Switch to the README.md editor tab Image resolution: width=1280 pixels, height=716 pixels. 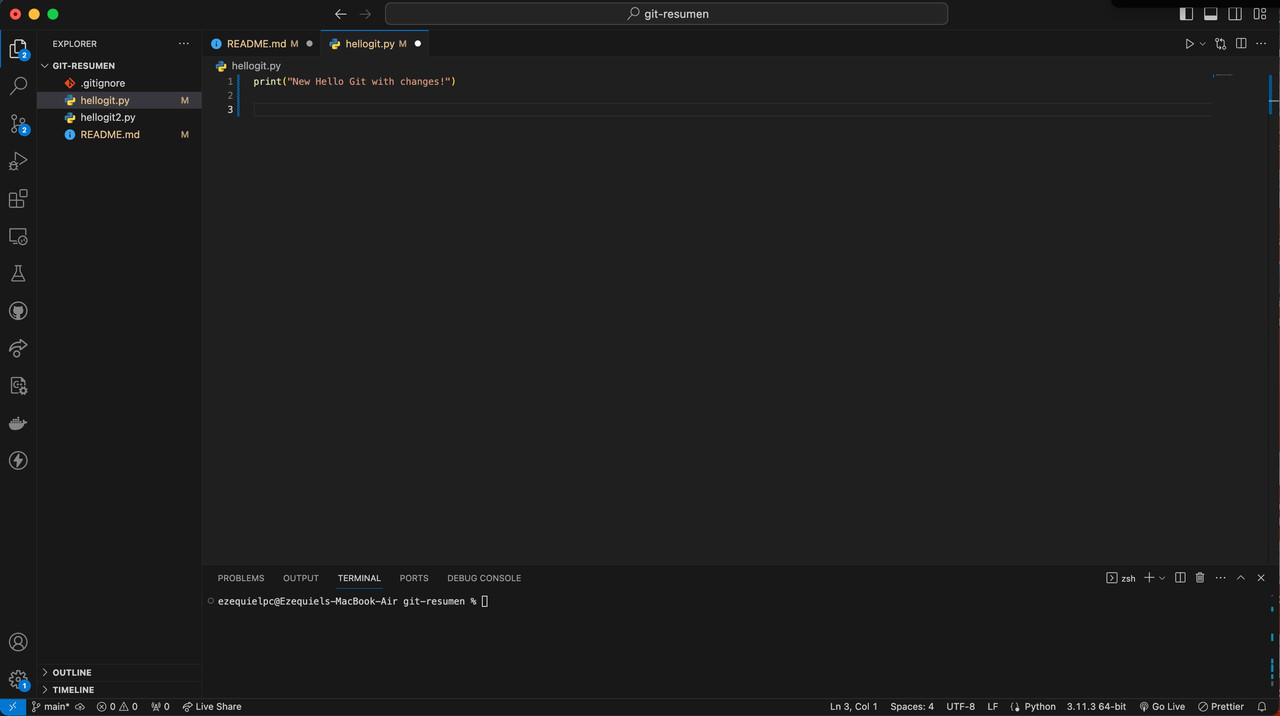(x=256, y=44)
